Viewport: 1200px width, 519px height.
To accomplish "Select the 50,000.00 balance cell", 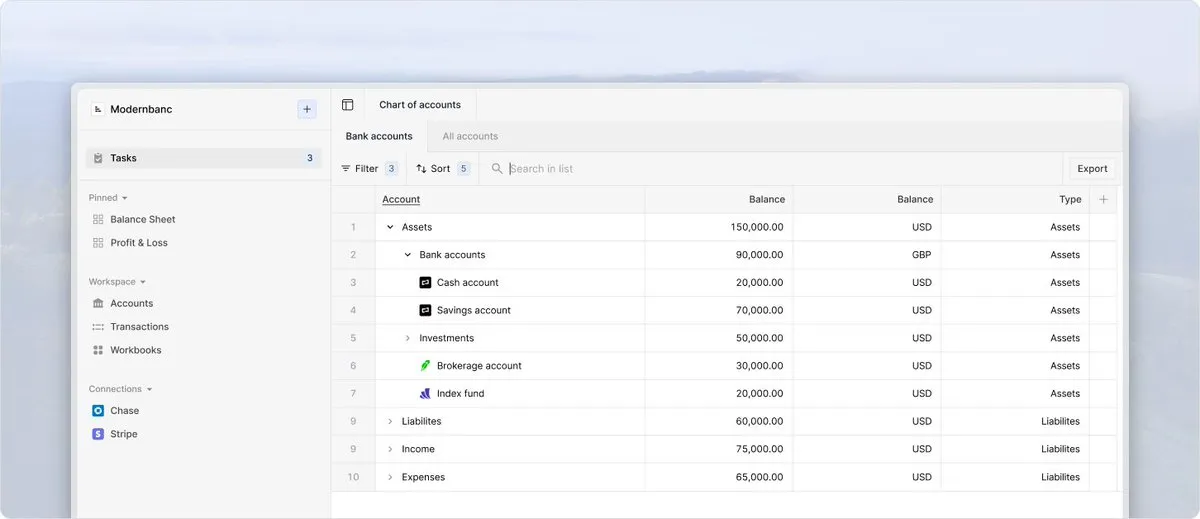I will pos(719,338).
